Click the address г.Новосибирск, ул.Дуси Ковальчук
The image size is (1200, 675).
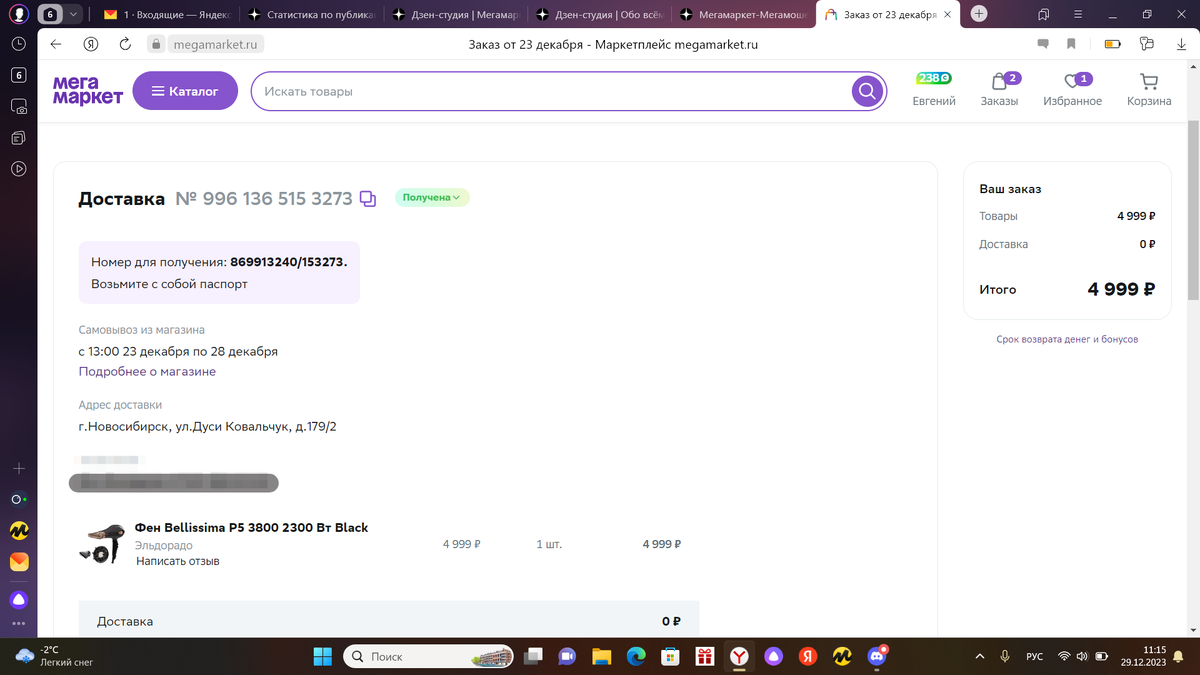point(208,427)
